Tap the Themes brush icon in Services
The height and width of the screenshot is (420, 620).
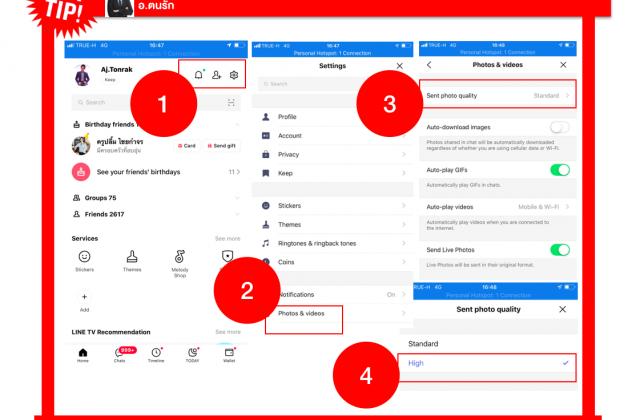coord(131,256)
